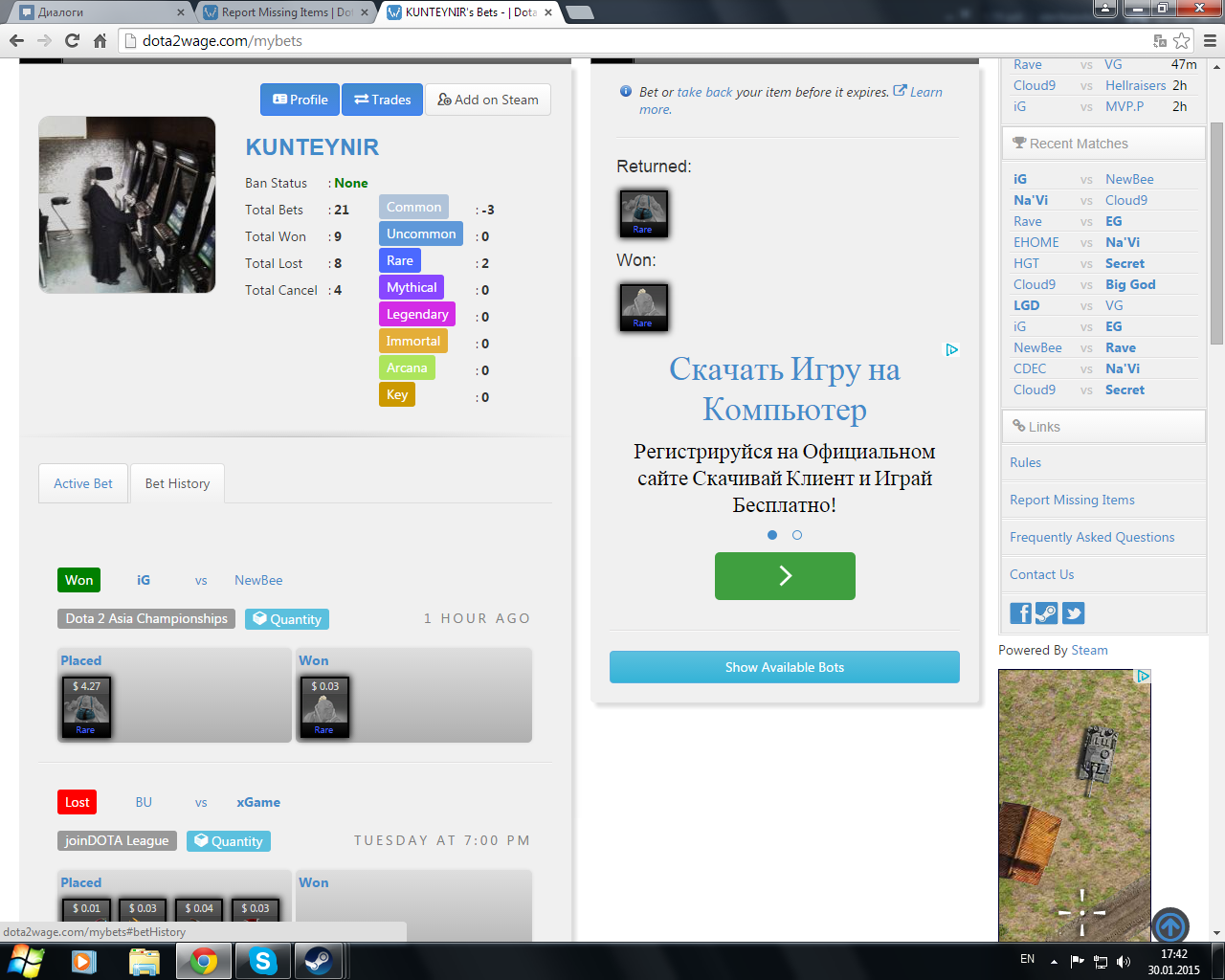
Task: Open Steam from the taskbar
Action: coord(319,961)
